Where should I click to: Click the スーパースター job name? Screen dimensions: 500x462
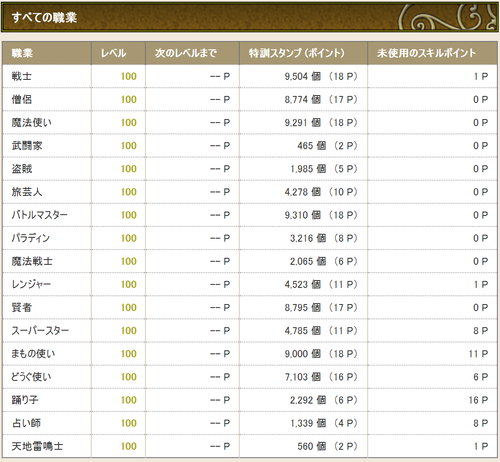[x=40, y=330]
